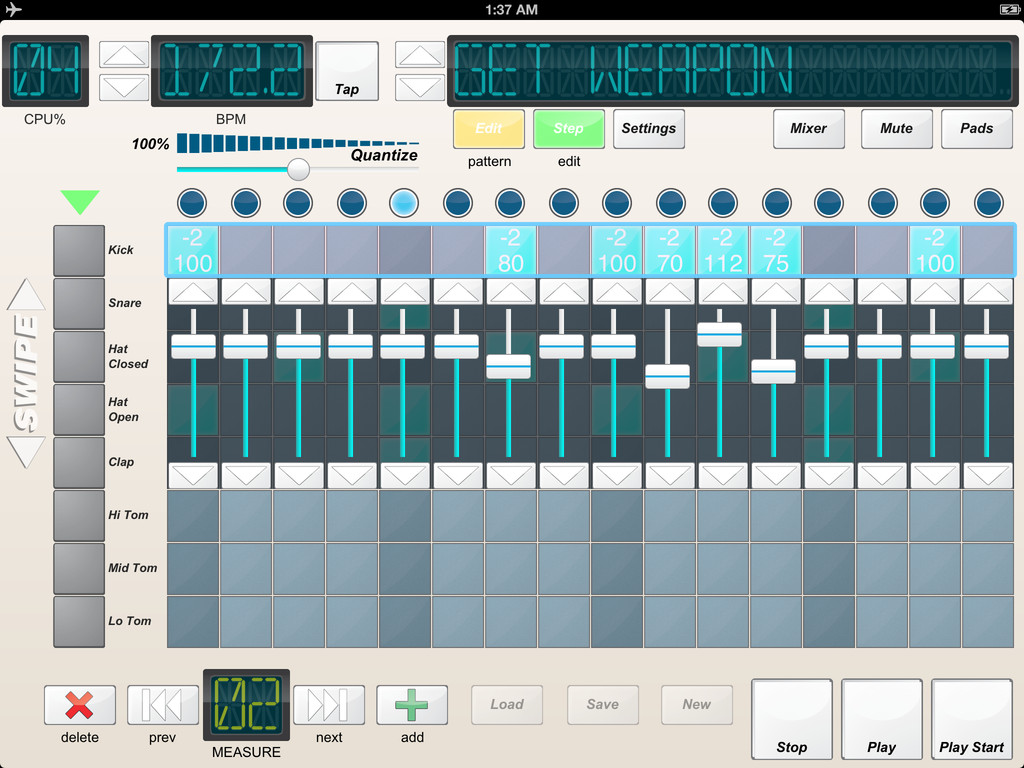Select the ninth step indicator circle
The image size is (1024, 768).
[x=616, y=203]
